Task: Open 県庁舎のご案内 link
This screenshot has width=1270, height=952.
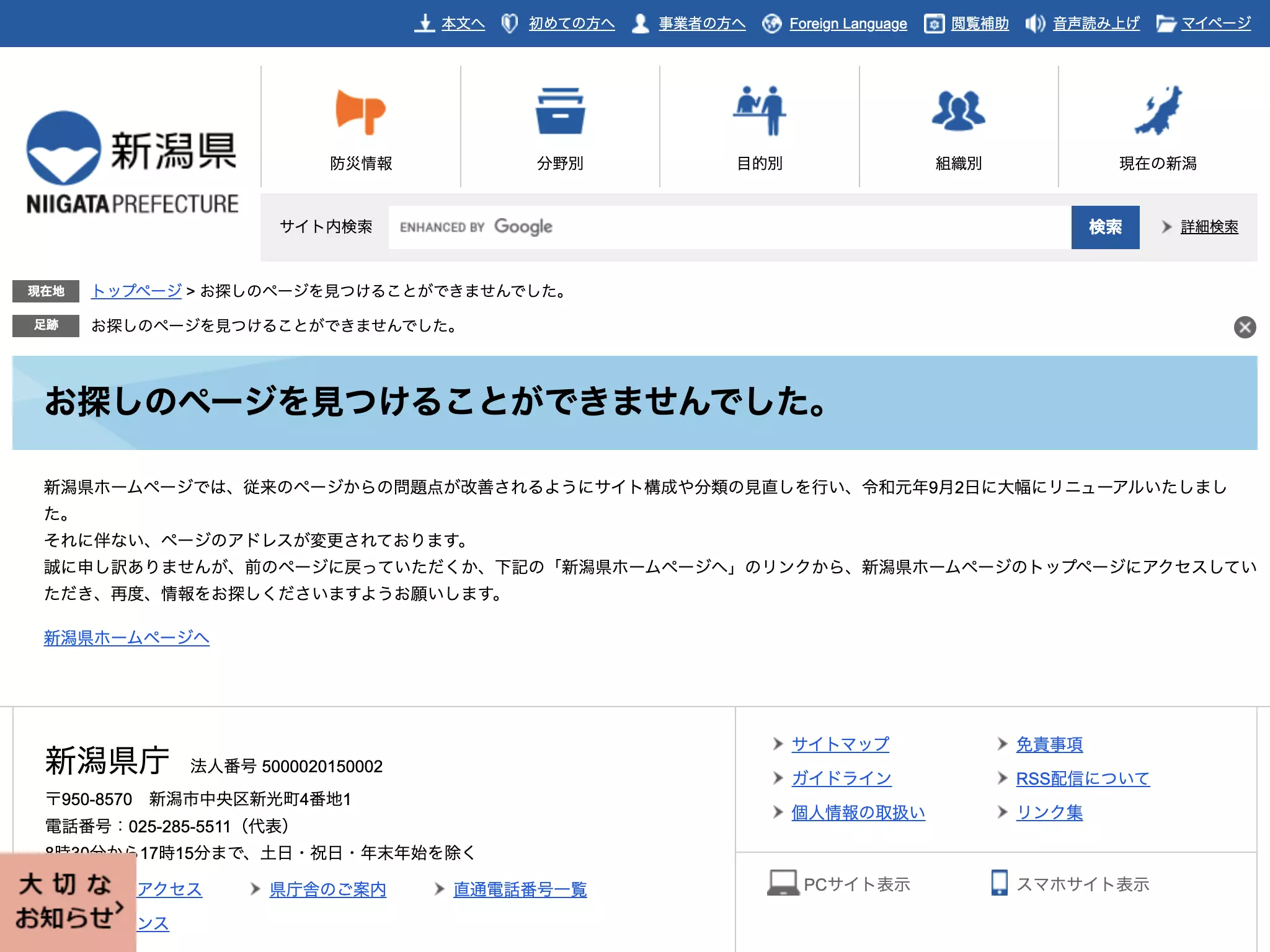Action: (327, 889)
